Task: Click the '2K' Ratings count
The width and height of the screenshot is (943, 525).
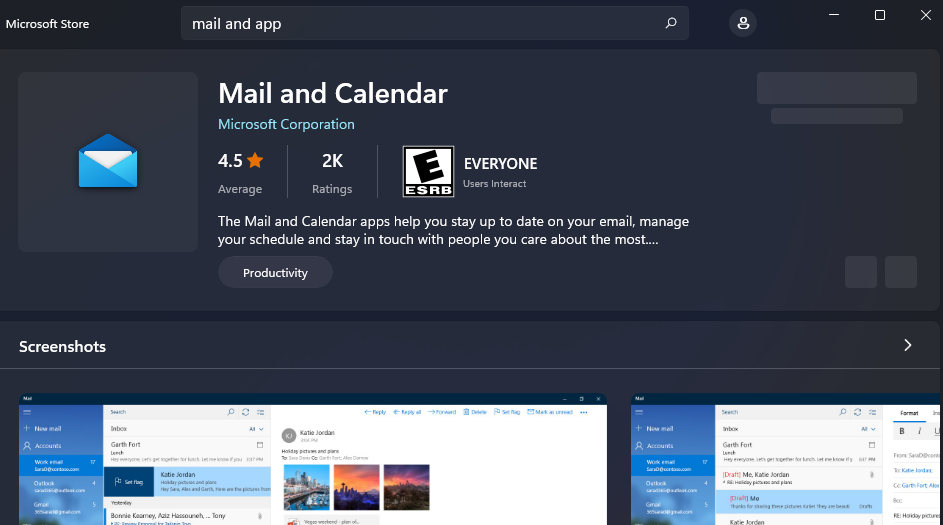Action: (x=332, y=161)
